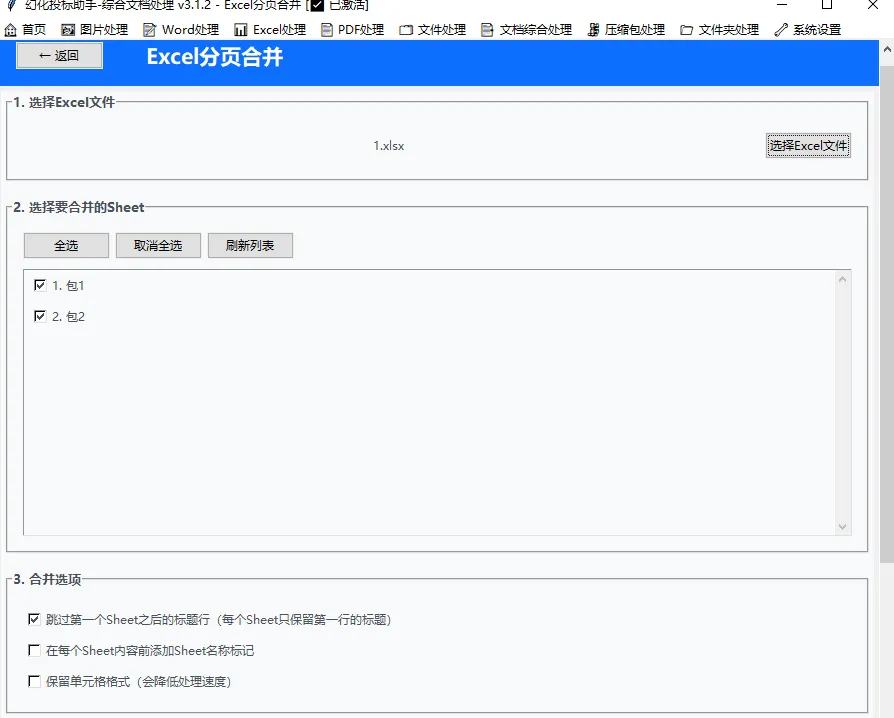This screenshot has height=718, width=894.
Task: Click the sheet list scroll up arrow
Action: click(x=843, y=279)
